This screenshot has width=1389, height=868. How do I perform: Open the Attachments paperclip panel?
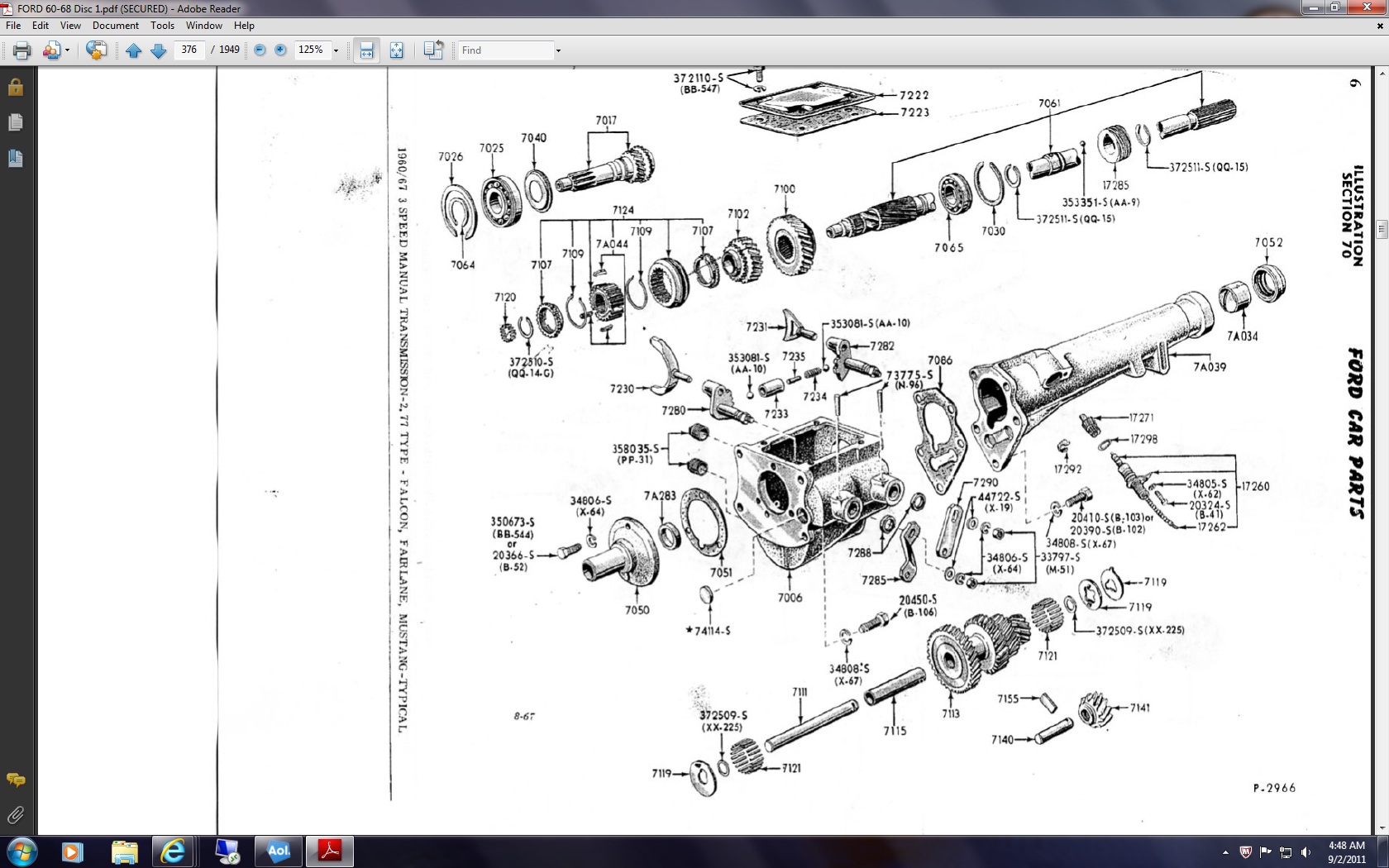pyautogui.click(x=15, y=816)
